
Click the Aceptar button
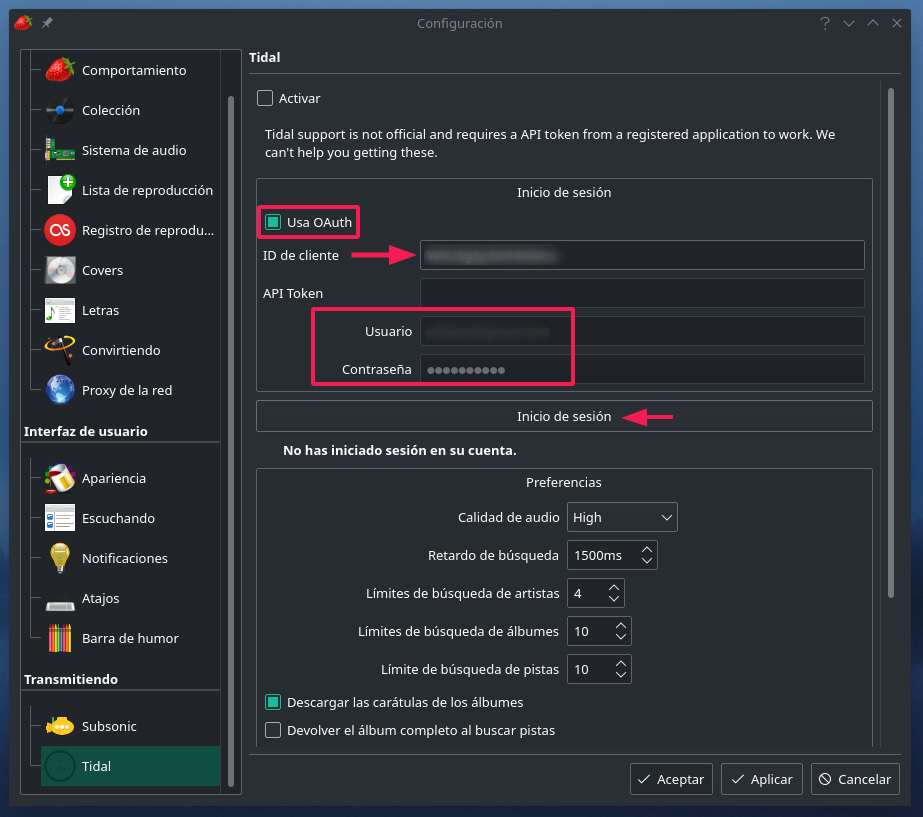[671, 779]
